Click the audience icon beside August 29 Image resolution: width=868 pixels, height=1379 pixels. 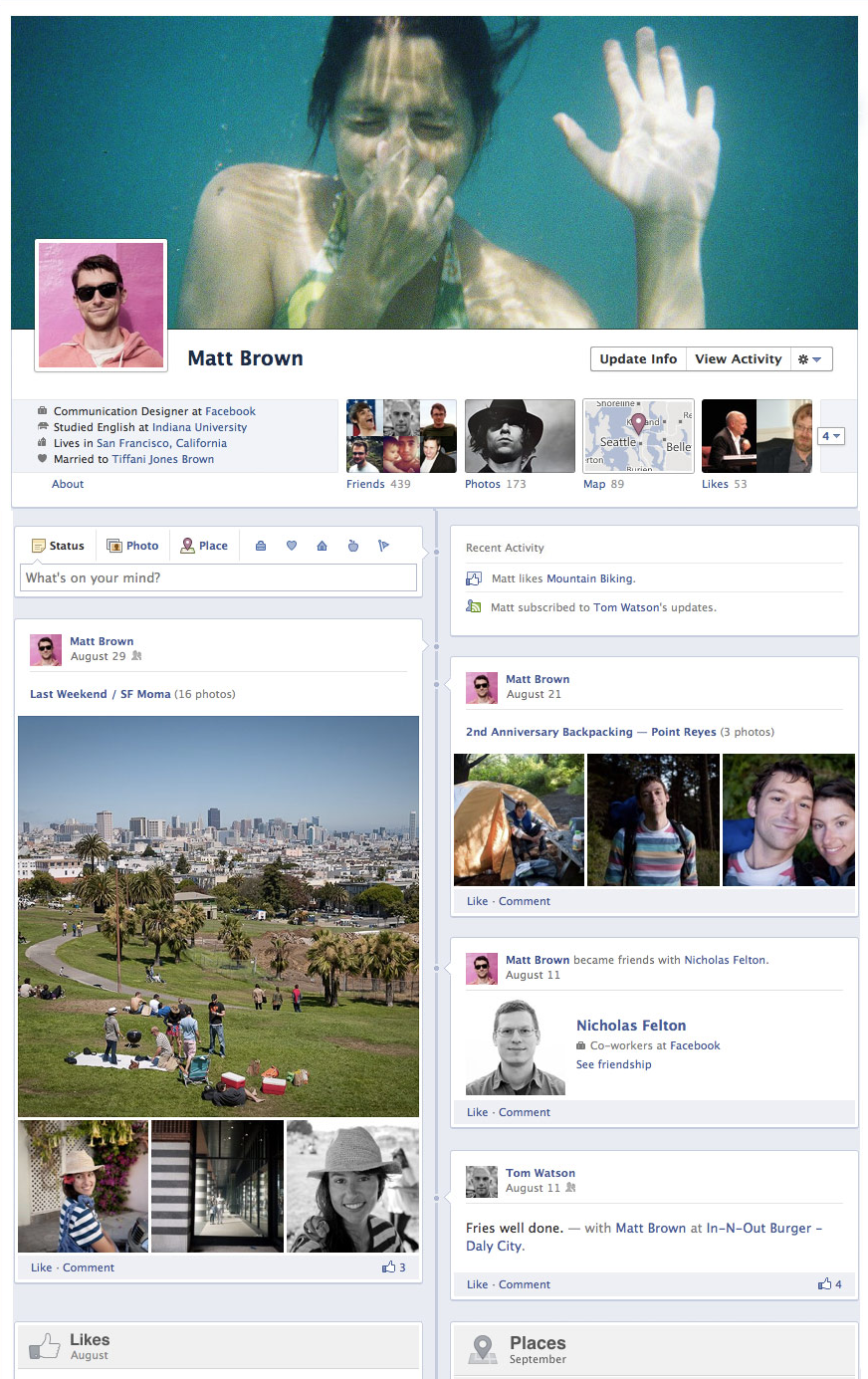[x=136, y=656]
